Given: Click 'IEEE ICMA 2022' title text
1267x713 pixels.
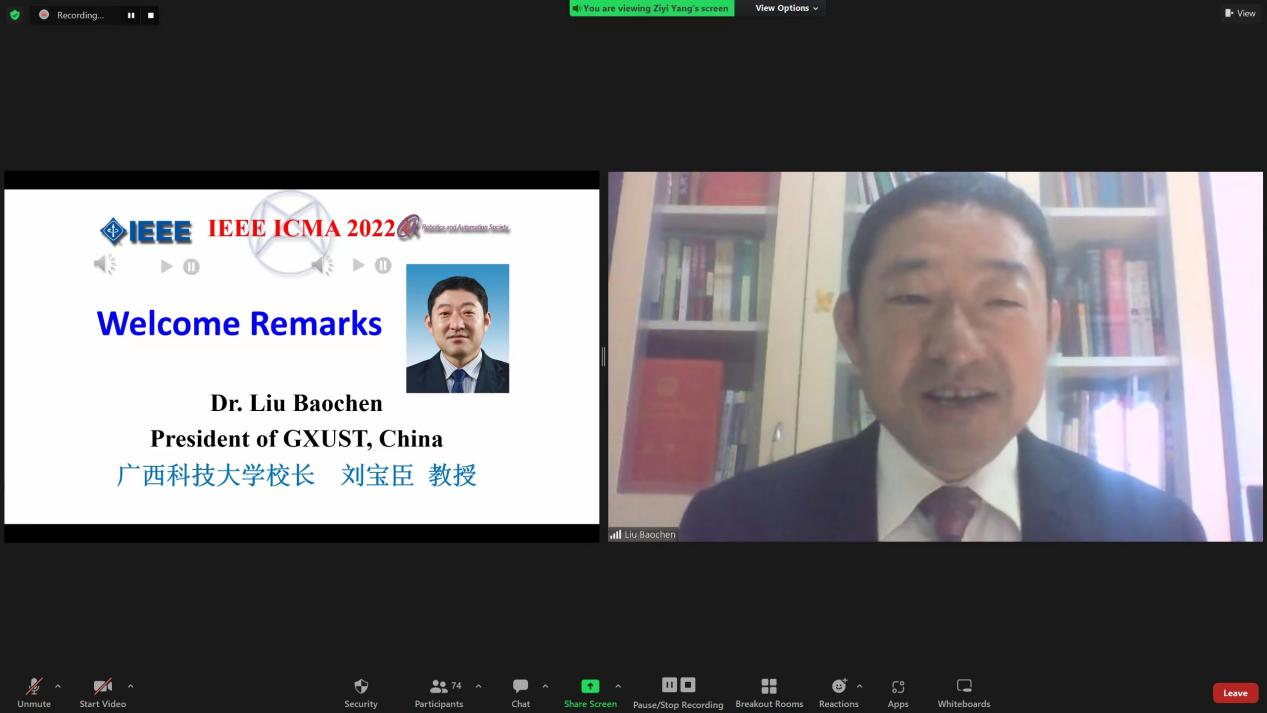Looking at the screenshot, I should point(302,228).
